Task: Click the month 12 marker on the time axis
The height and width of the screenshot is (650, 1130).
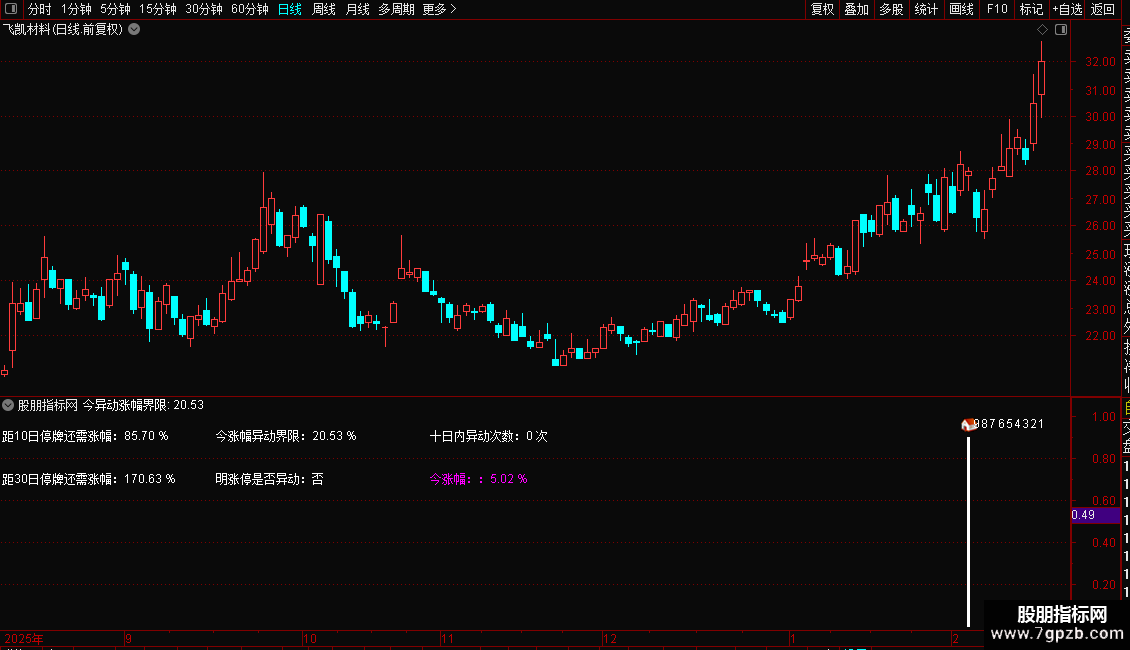Action: (610, 638)
